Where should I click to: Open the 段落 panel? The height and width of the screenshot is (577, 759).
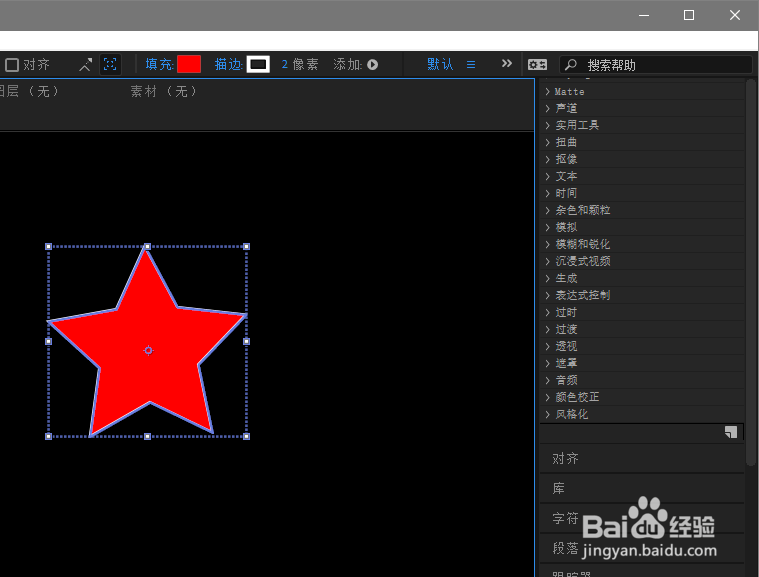click(642, 548)
